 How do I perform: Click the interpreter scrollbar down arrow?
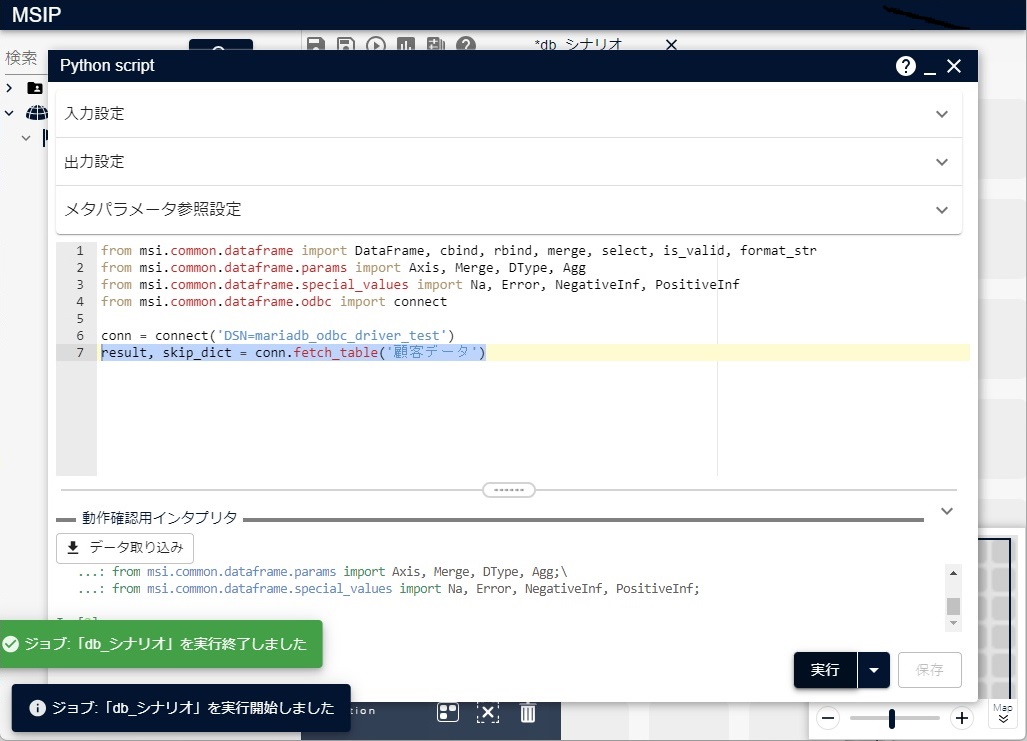954,623
